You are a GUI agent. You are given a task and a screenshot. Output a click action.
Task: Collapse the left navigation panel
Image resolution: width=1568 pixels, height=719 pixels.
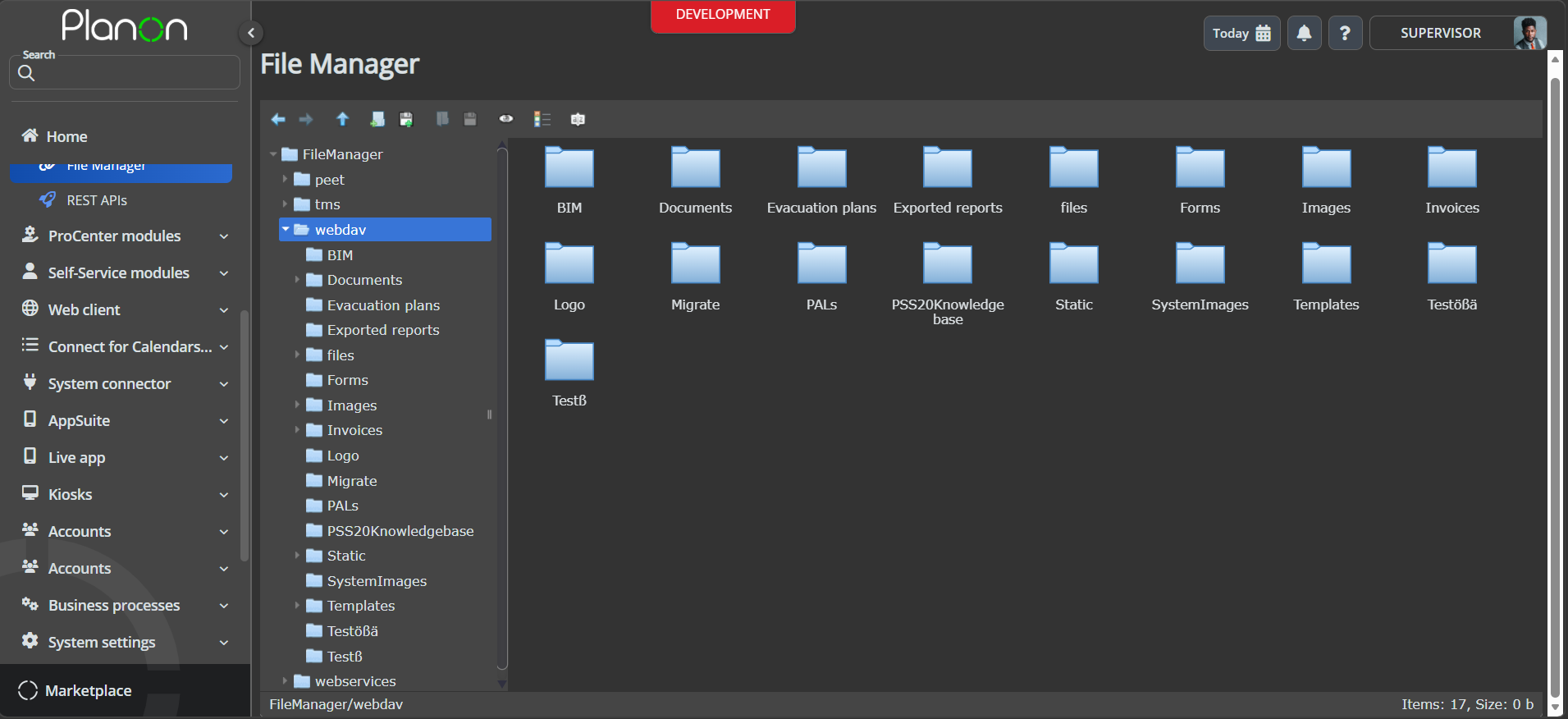point(251,33)
